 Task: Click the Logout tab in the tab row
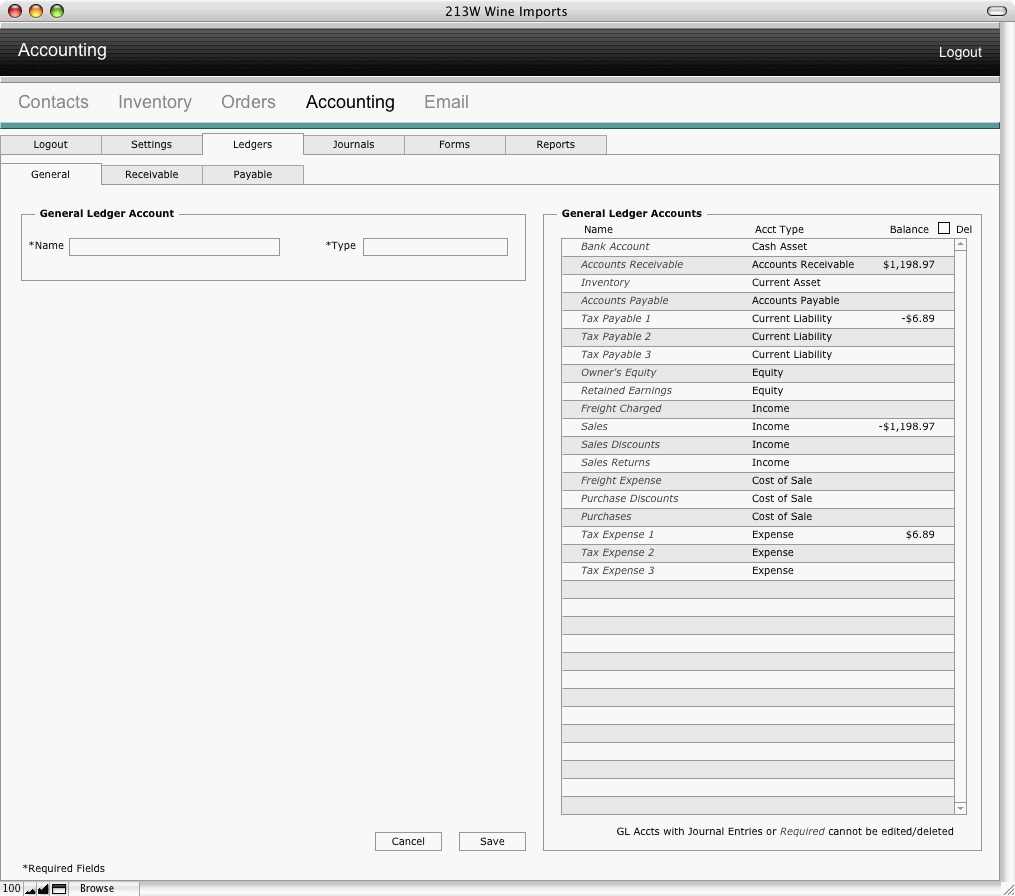[x=50, y=144]
